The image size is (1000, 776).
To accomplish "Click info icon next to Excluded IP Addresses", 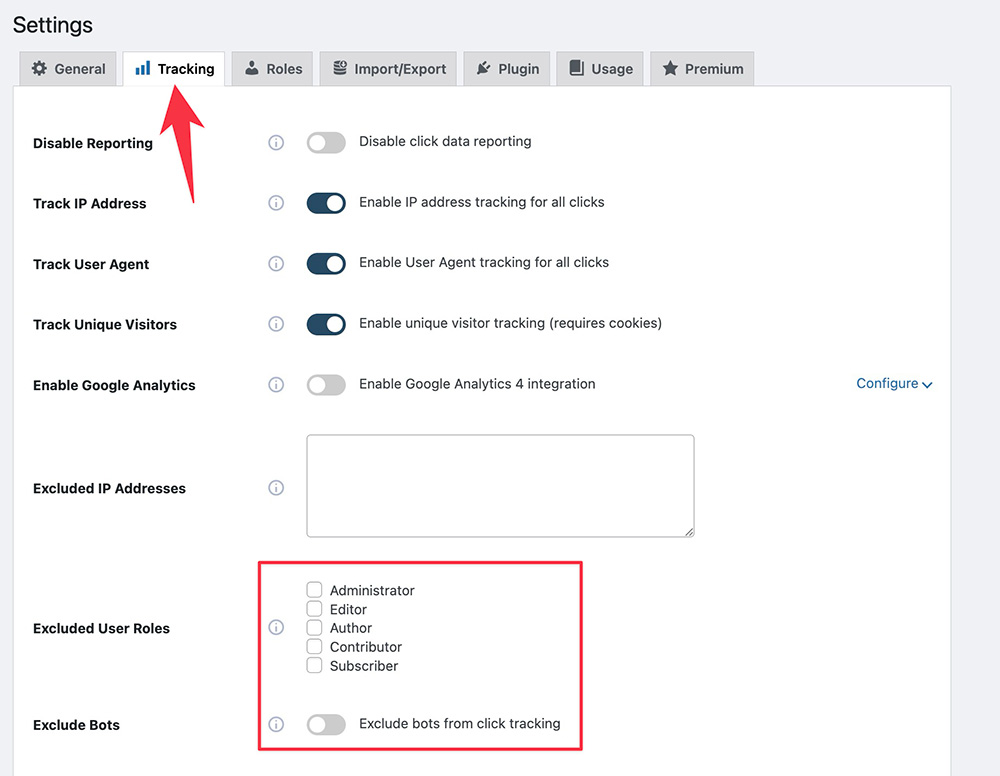I will [276, 488].
